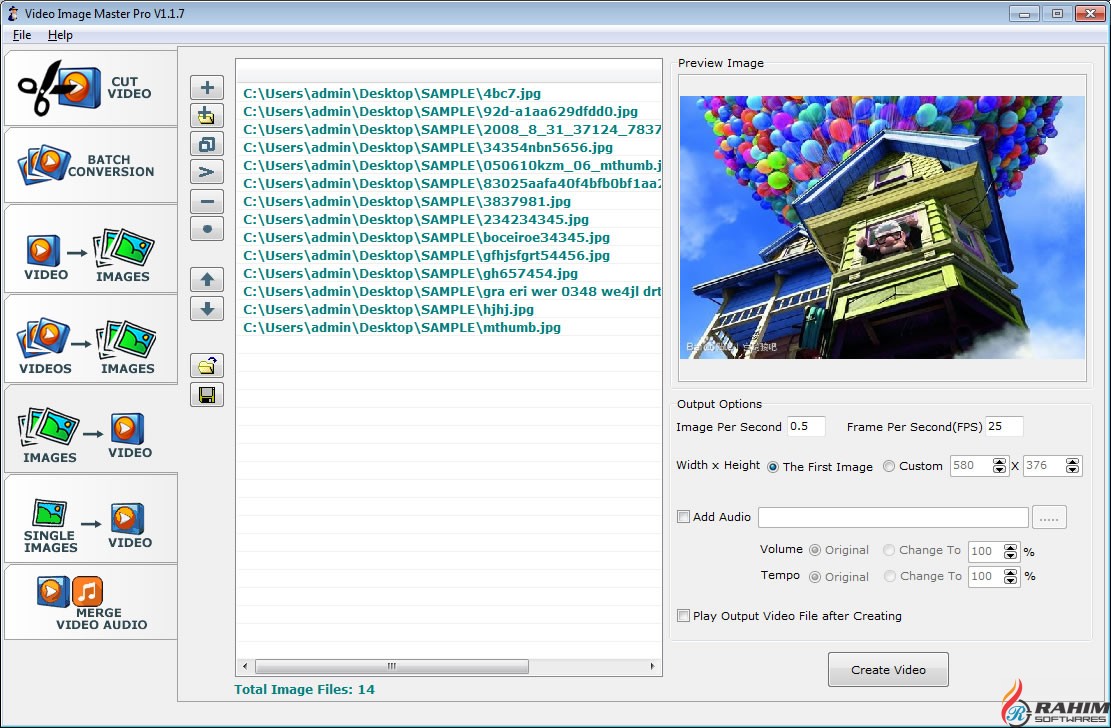This screenshot has height=728, width=1111.
Task: Open the Help menu
Action: tap(60, 35)
